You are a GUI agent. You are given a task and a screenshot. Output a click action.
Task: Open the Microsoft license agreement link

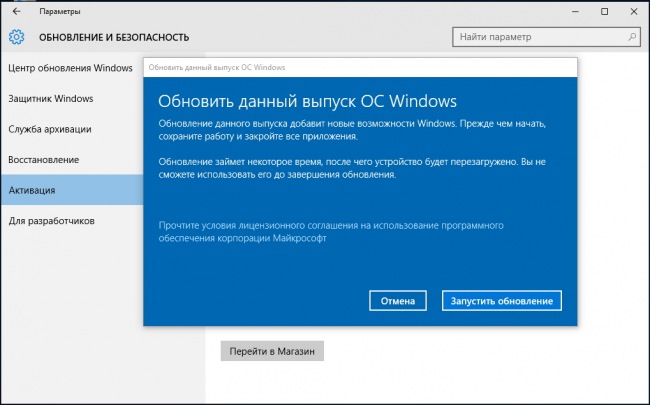click(331, 232)
